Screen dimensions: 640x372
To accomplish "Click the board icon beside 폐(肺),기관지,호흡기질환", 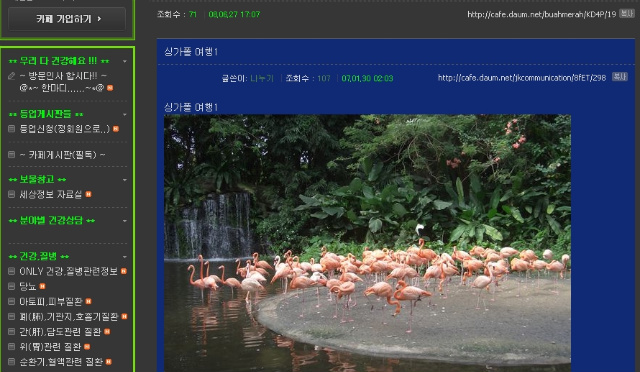I will [12, 316].
